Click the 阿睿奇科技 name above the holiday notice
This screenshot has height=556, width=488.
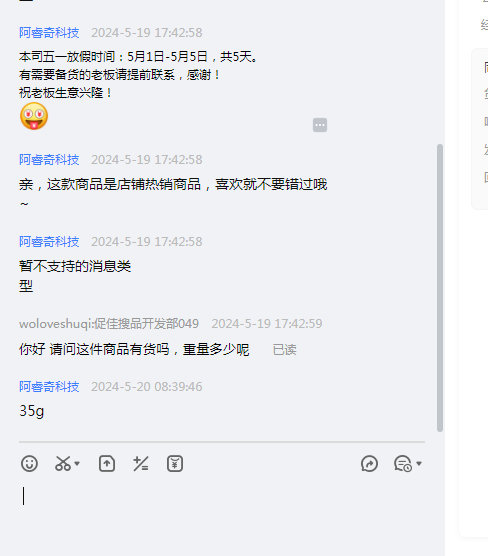tap(49, 33)
